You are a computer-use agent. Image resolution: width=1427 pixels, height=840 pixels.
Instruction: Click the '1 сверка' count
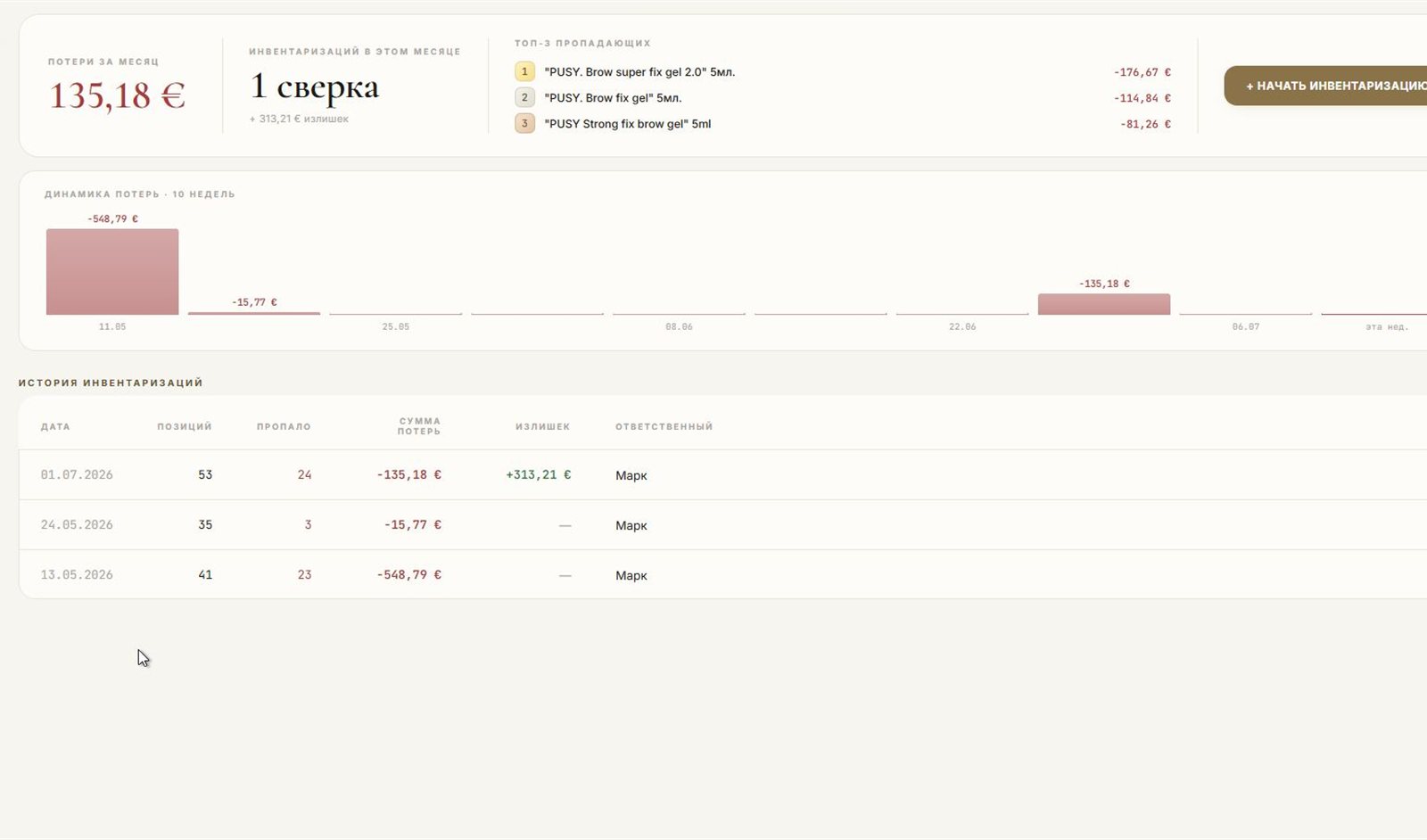tap(315, 86)
